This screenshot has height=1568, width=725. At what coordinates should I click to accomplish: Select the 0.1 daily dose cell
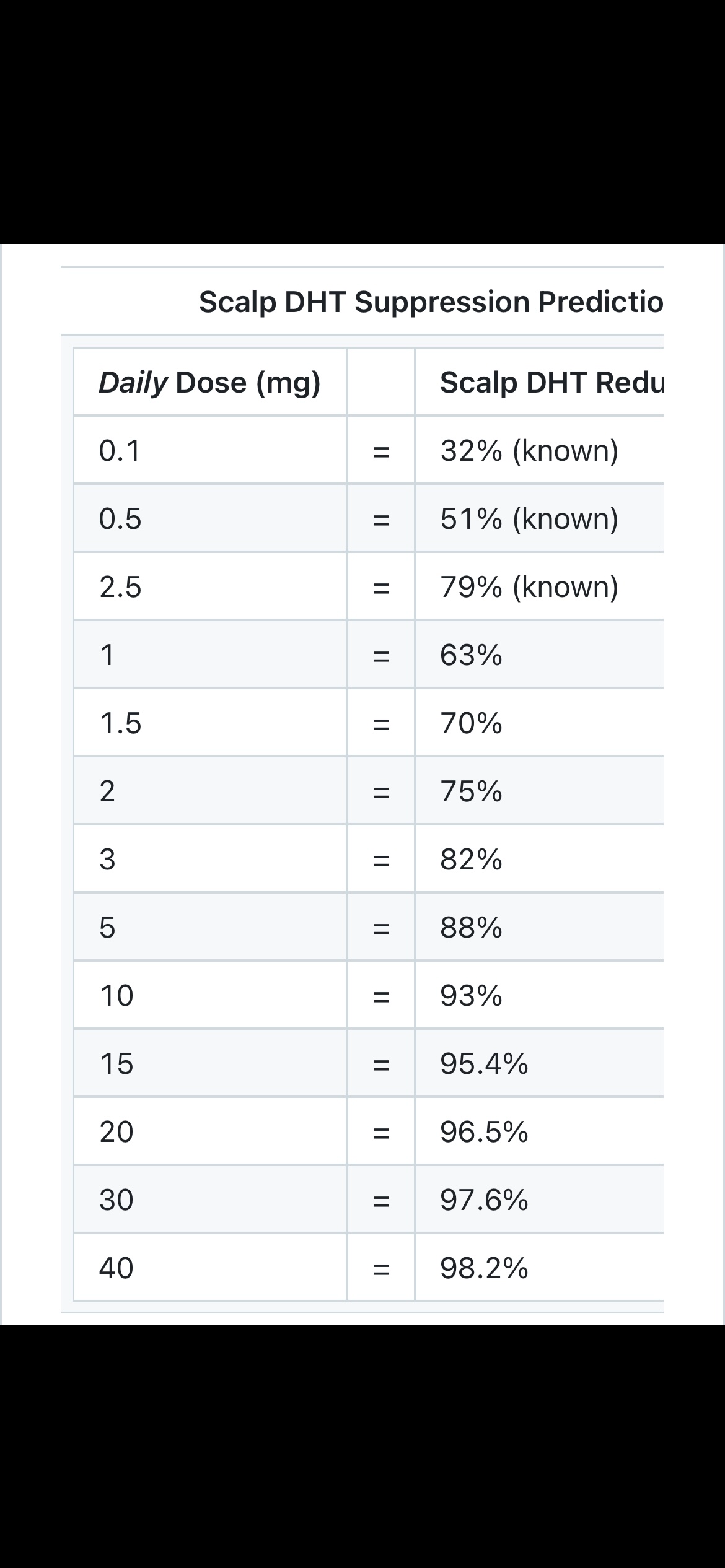coord(120,450)
